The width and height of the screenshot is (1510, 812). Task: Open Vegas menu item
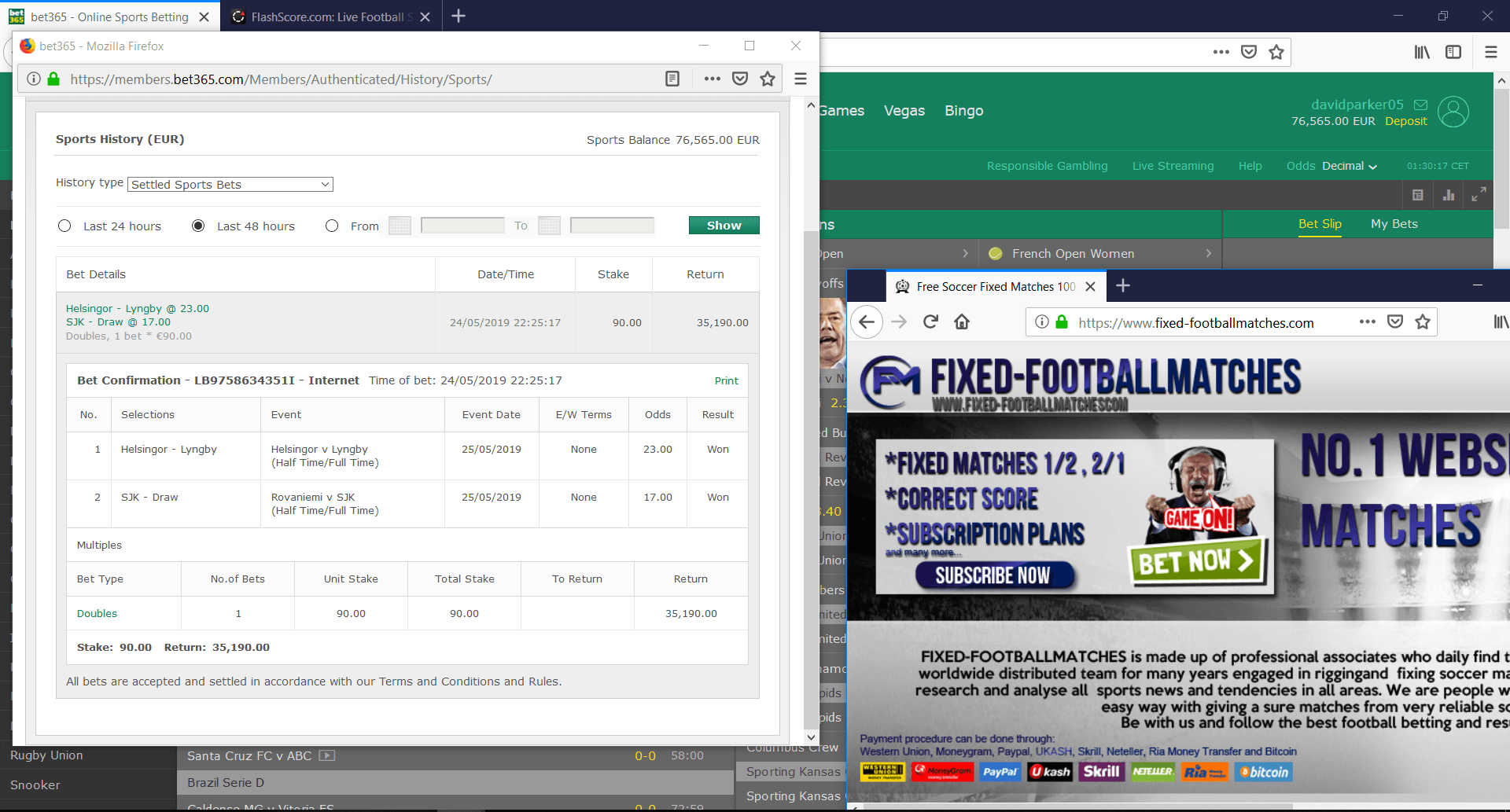click(x=904, y=111)
